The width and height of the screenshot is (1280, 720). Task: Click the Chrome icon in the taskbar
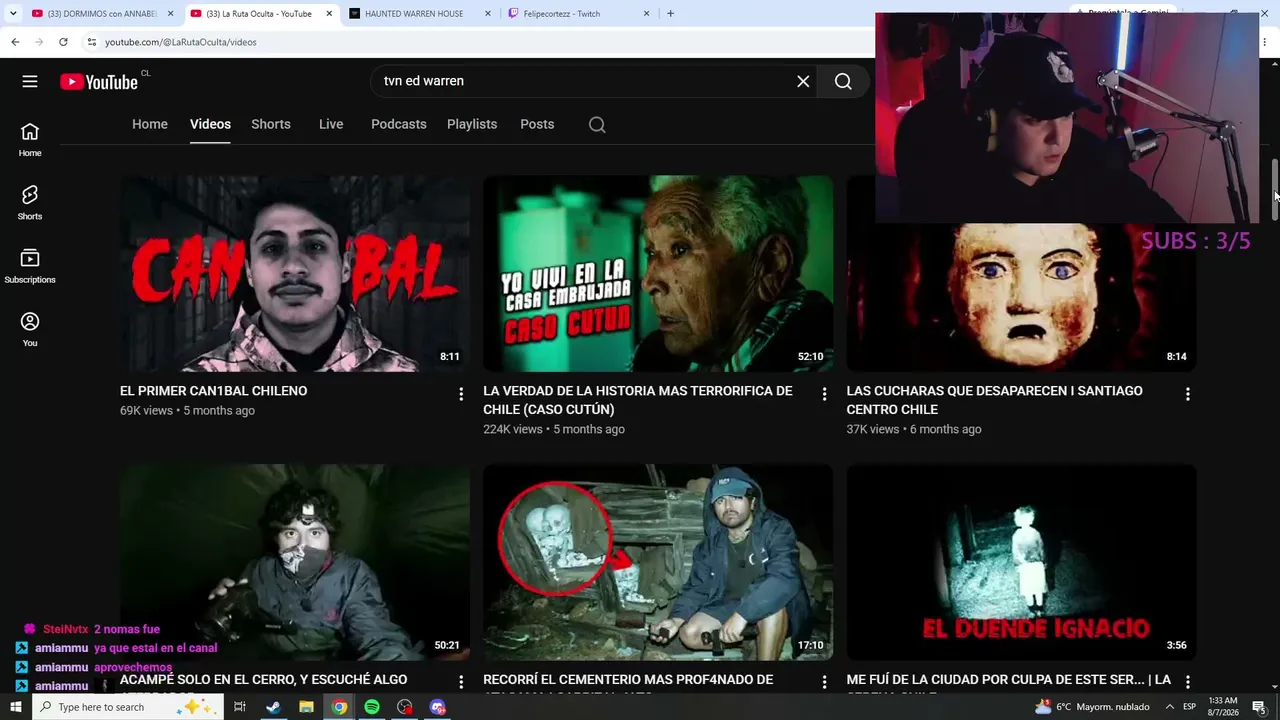pyautogui.click(x=339, y=707)
